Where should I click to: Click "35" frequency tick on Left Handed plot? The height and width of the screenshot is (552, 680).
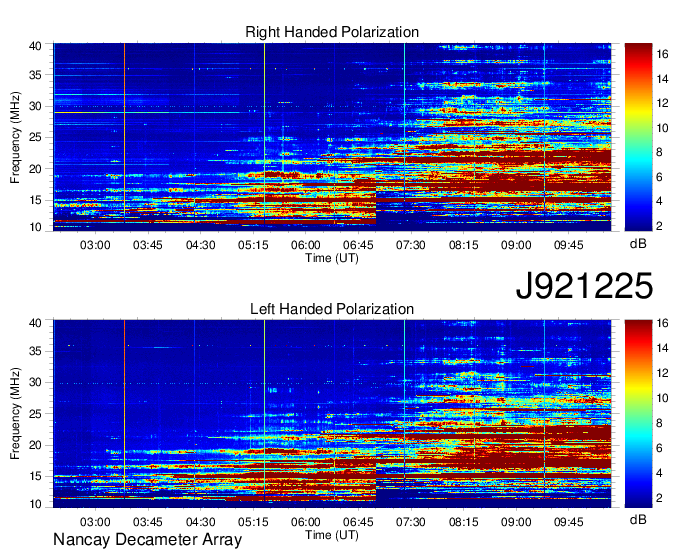[35, 352]
